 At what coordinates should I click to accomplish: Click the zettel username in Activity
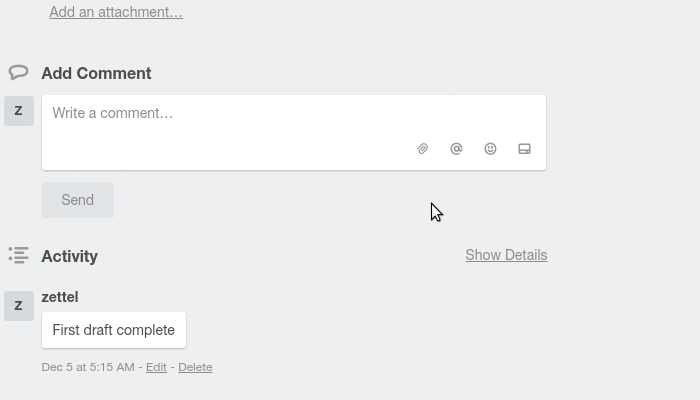(60, 297)
